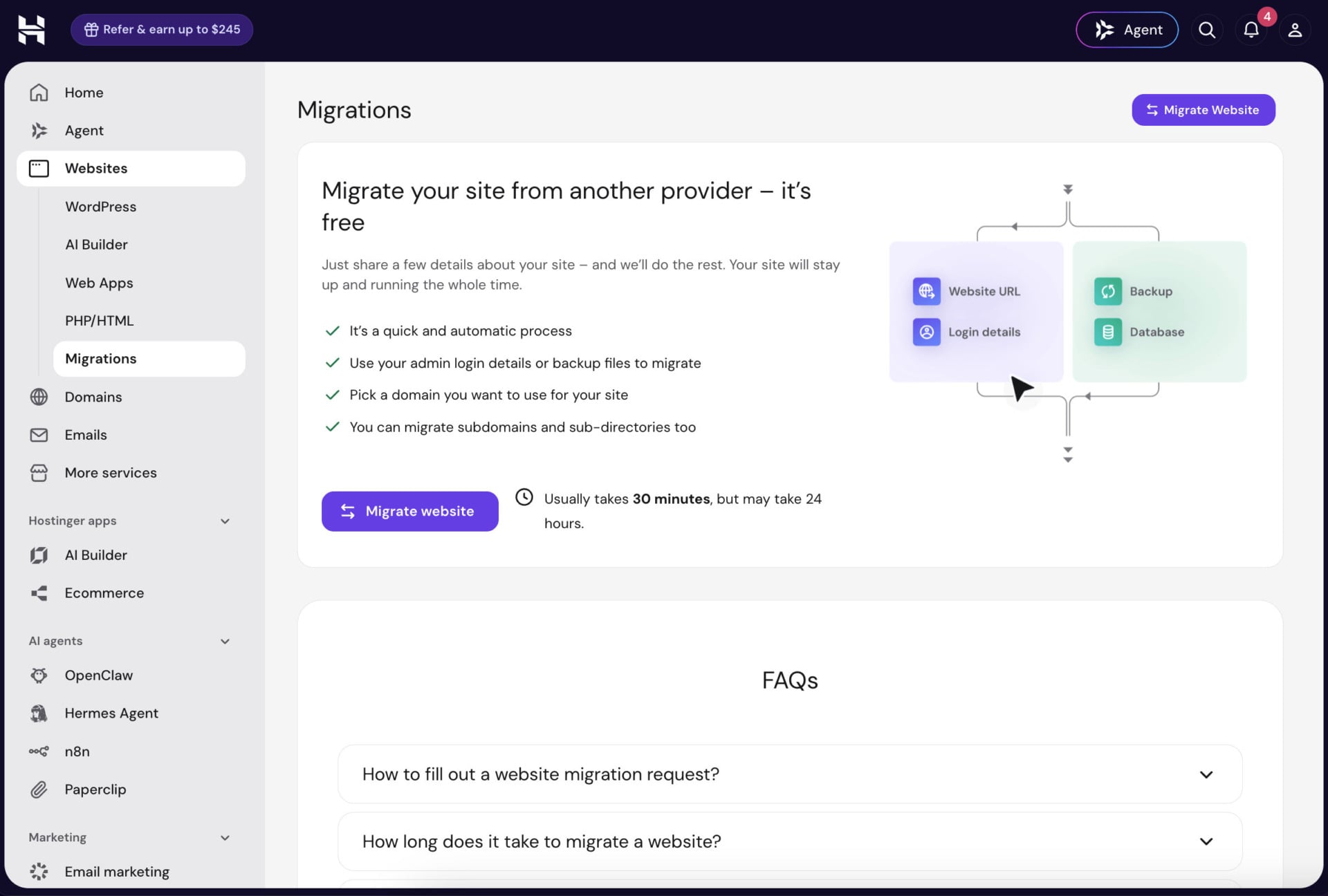Click the '30 minutes' duration text
This screenshot has height=896, width=1328.
[671, 498]
